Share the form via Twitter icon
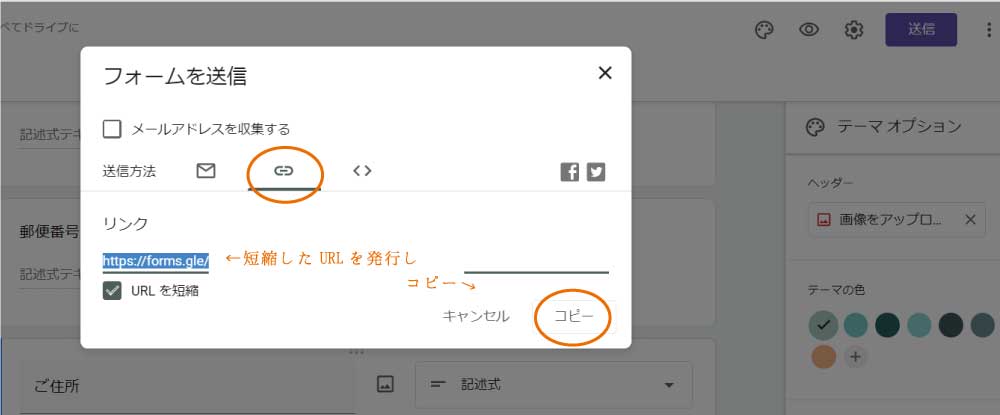 tap(596, 172)
